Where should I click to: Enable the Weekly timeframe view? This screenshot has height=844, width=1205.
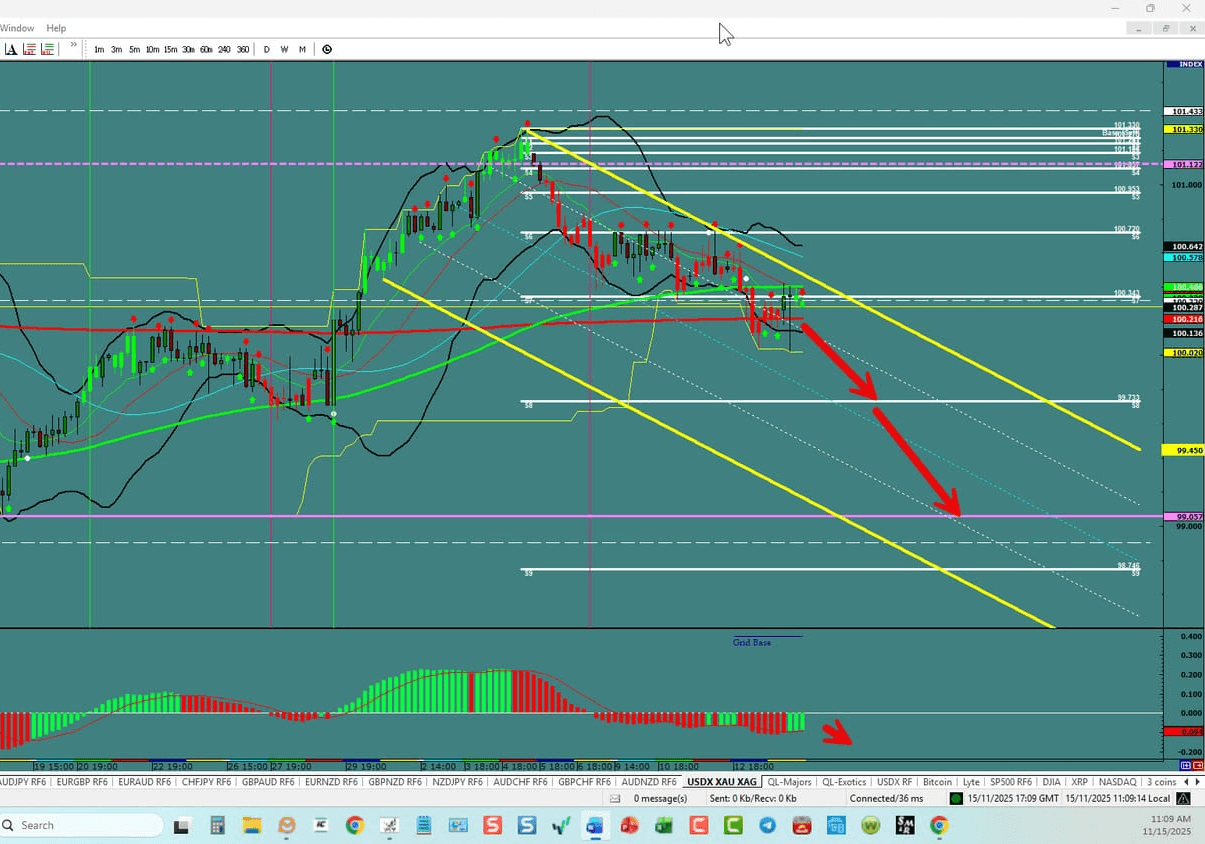click(x=284, y=49)
